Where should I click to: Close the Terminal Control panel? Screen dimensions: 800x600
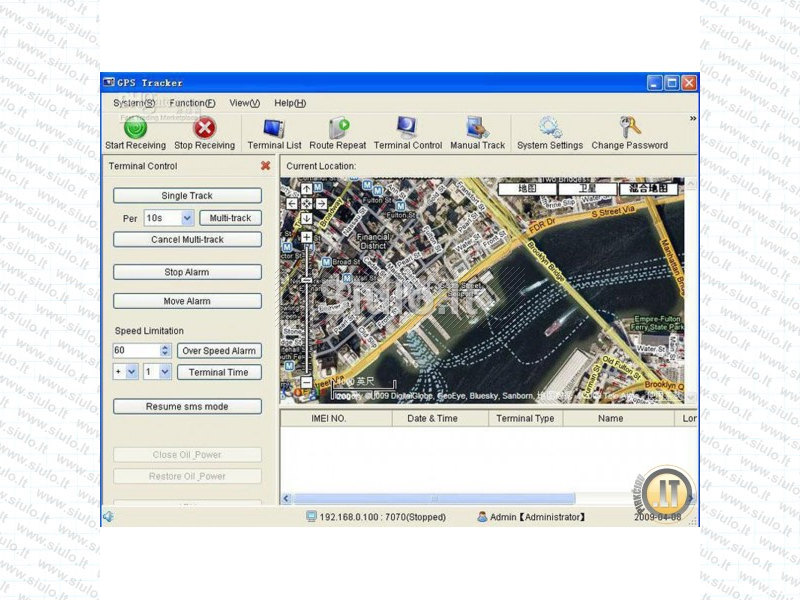(x=265, y=166)
